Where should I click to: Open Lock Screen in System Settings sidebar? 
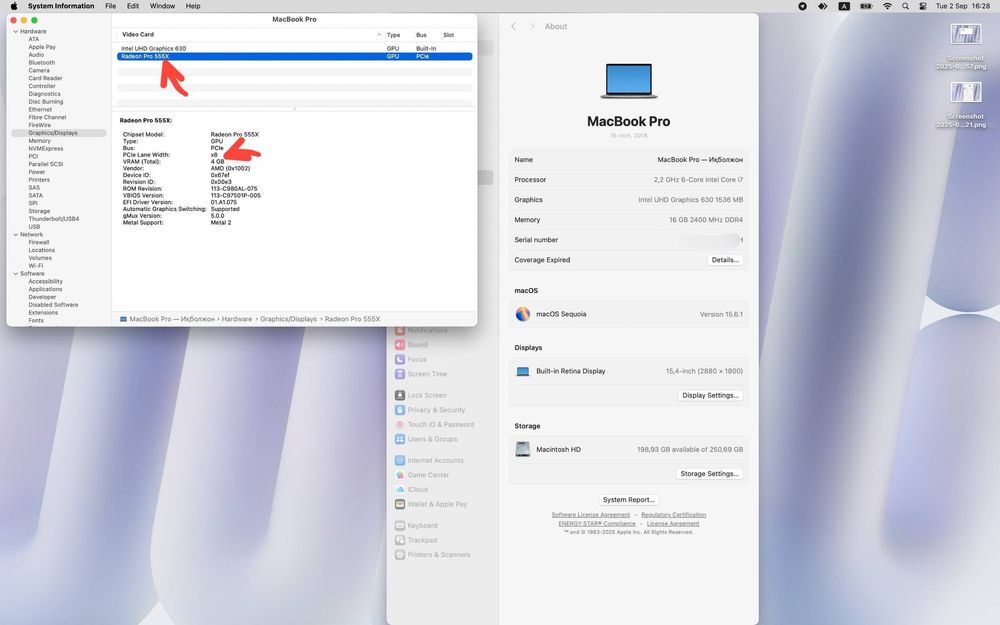(421, 395)
